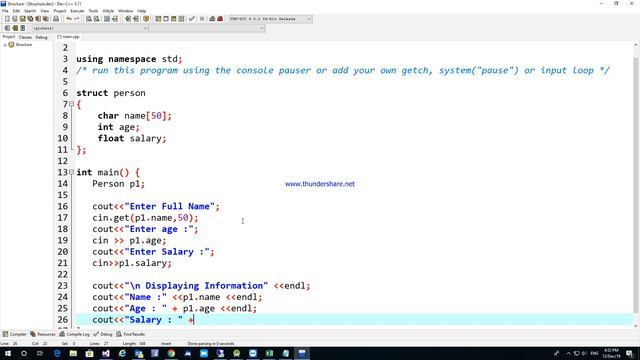The width and height of the screenshot is (640, 360).
Task: Click the vertical scrollbar of the code editor
Action: pyautogui.click(x=636, y=184)
